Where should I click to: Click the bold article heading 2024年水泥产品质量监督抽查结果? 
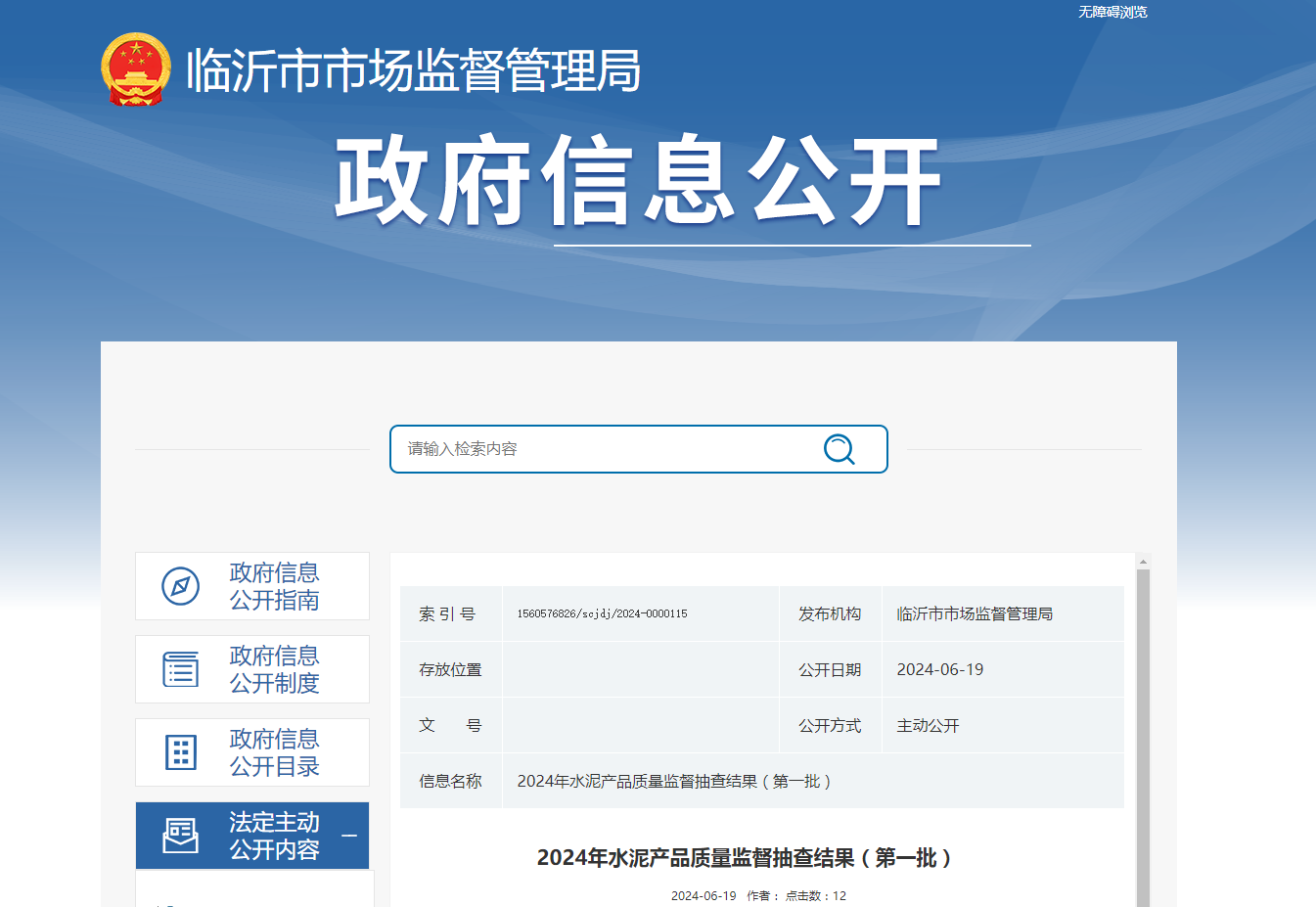click(745, 858)
